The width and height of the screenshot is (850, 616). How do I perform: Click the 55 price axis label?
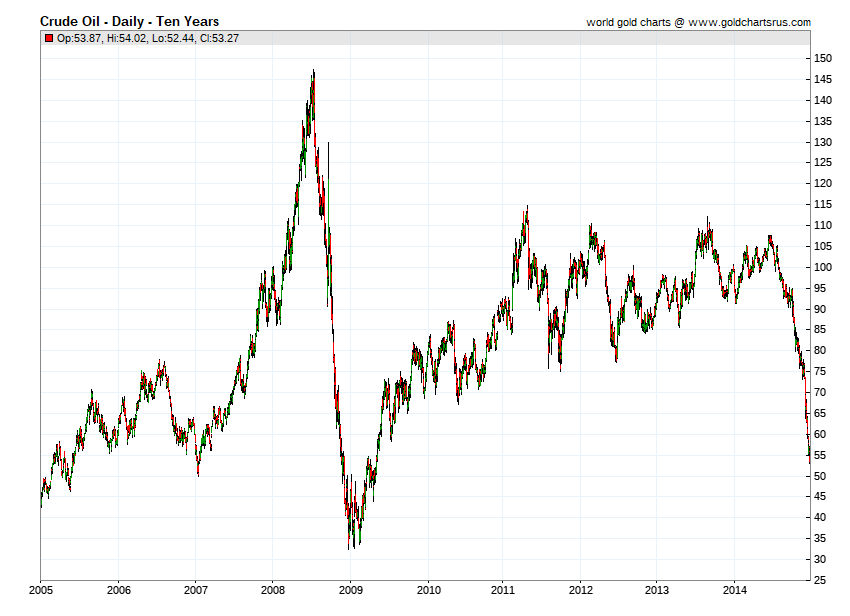820,455
